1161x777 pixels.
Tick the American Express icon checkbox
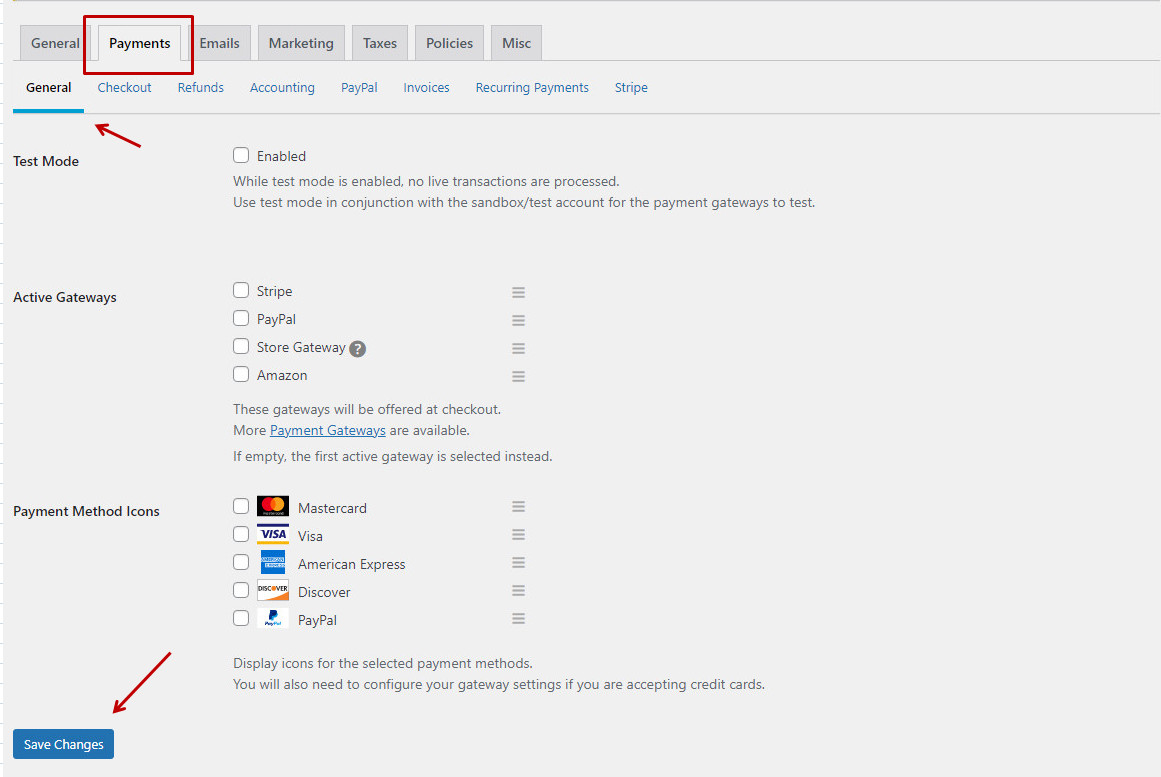(x=241, y=562)
